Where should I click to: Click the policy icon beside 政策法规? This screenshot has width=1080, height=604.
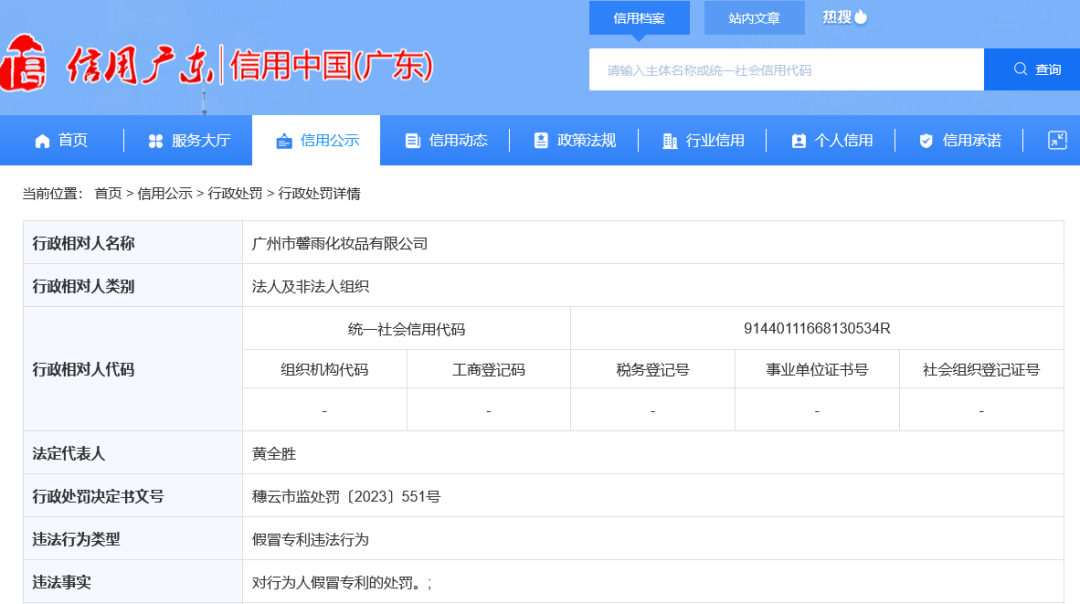click(x=541, y=140)
